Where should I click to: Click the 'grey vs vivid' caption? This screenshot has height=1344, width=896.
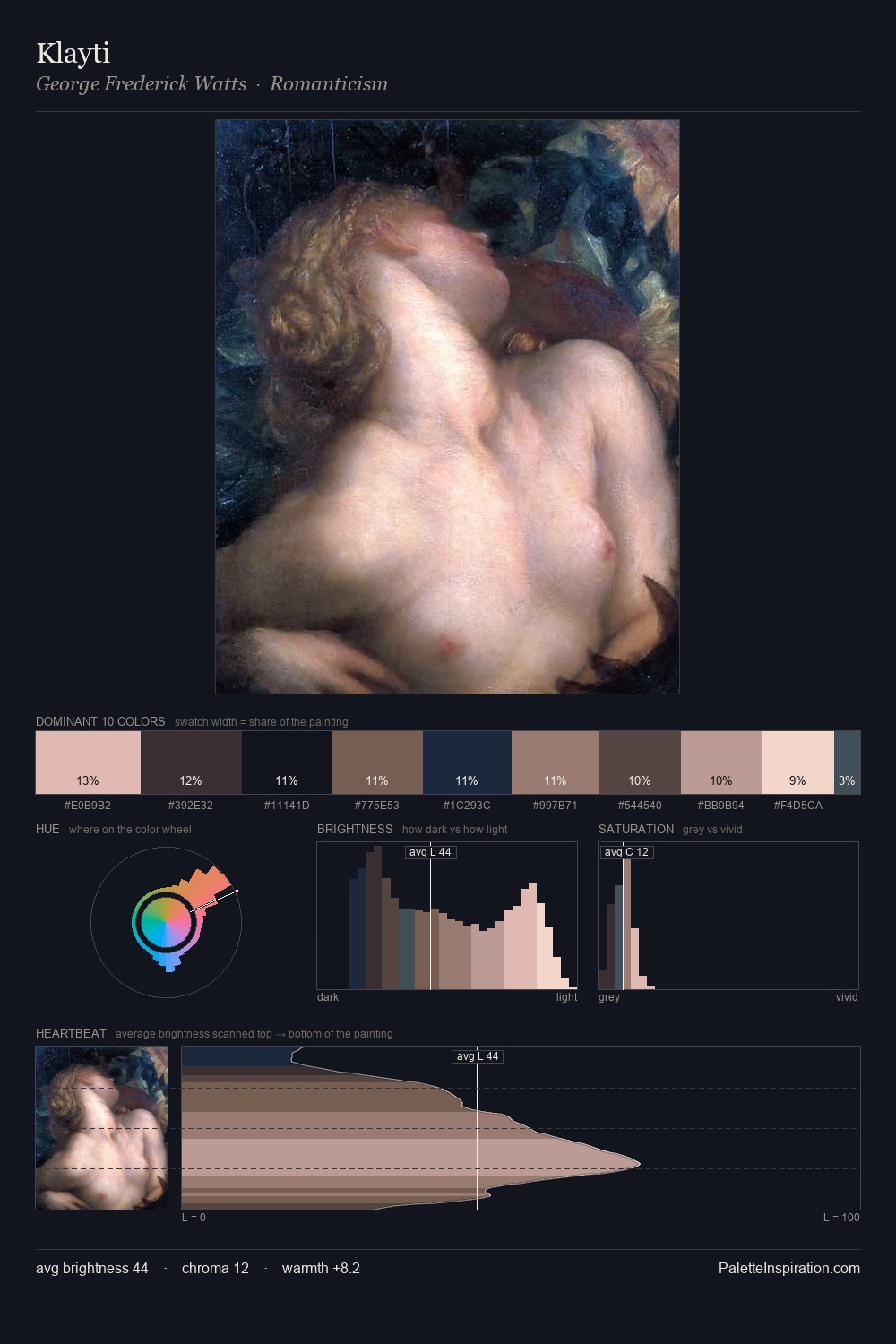[x=713, y=830]
